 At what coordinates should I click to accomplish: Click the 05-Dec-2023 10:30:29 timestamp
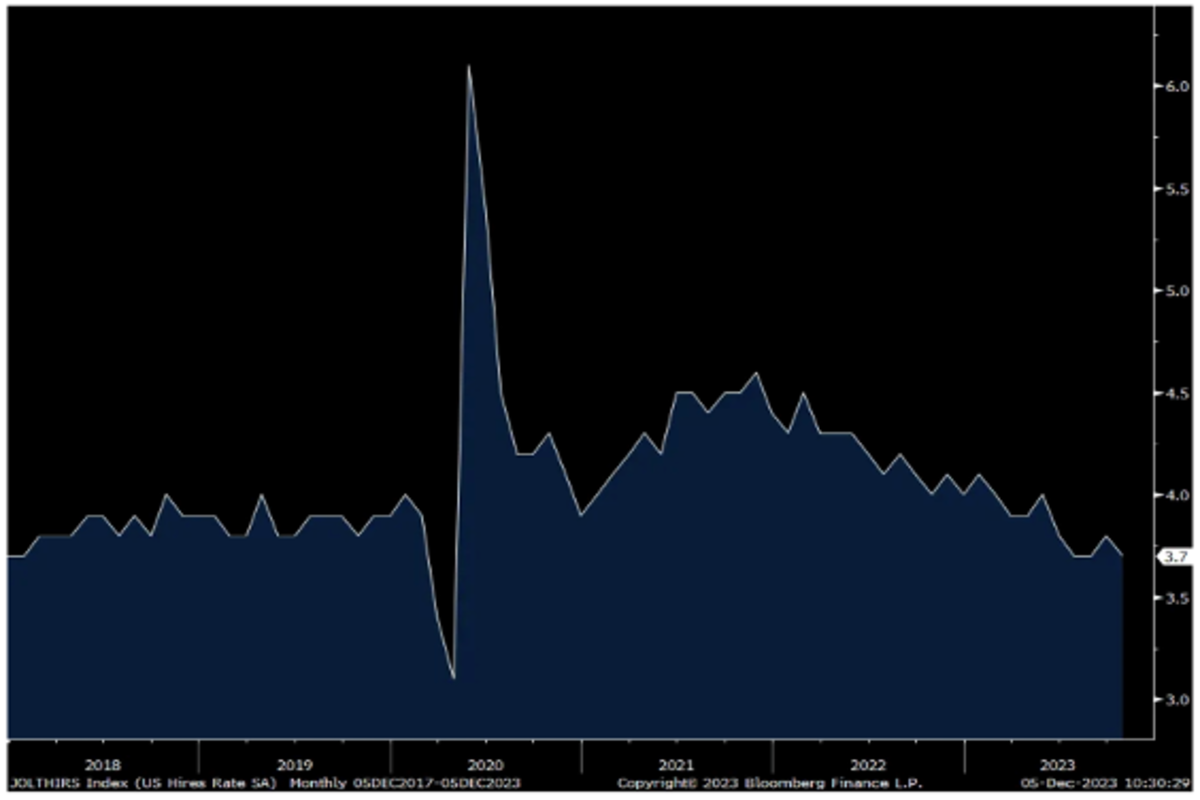(1110, 781)
